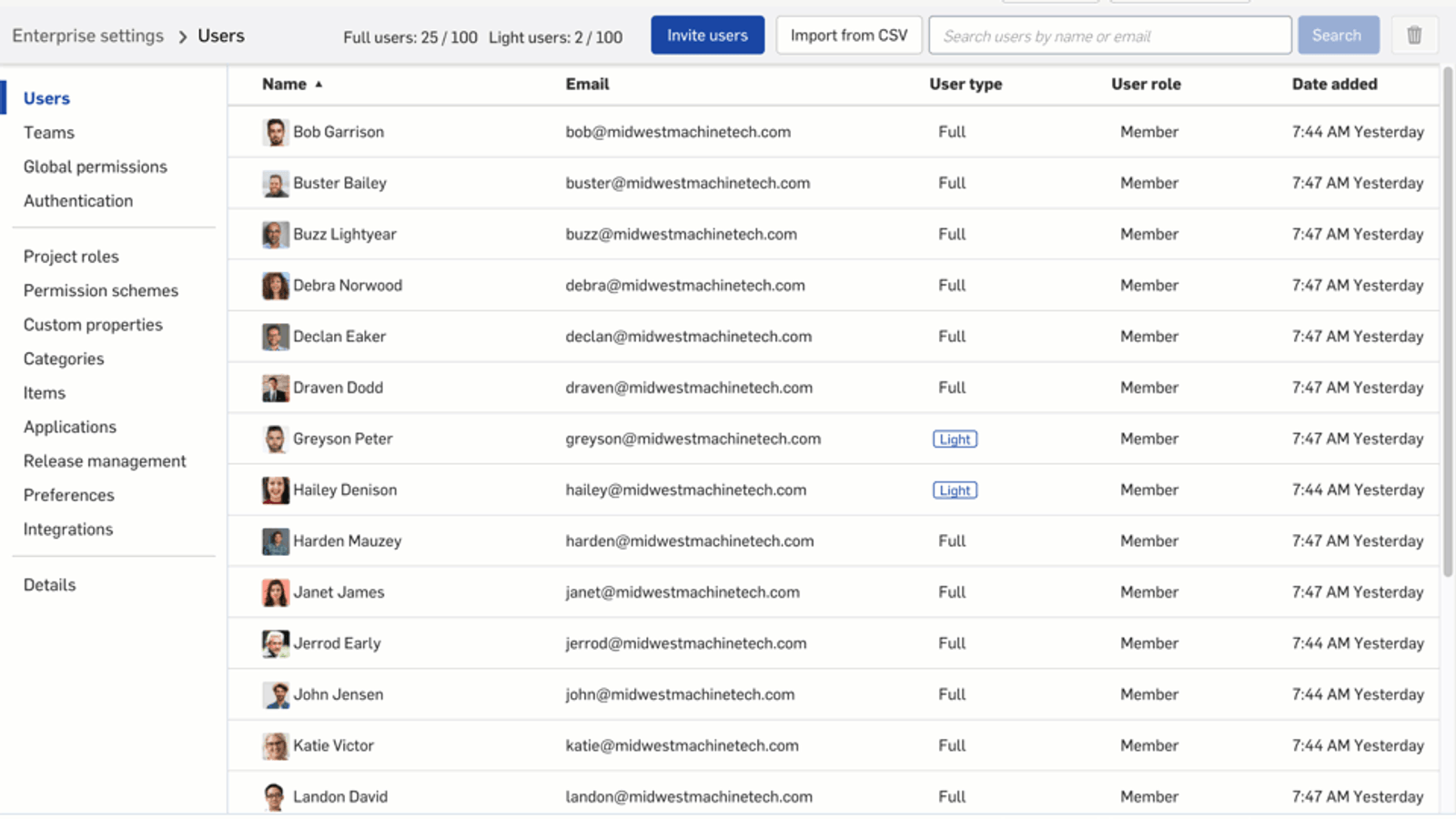The image size is (1456, 819).
Task: Click the trash delete icon
Action: tap(1413, 35)
